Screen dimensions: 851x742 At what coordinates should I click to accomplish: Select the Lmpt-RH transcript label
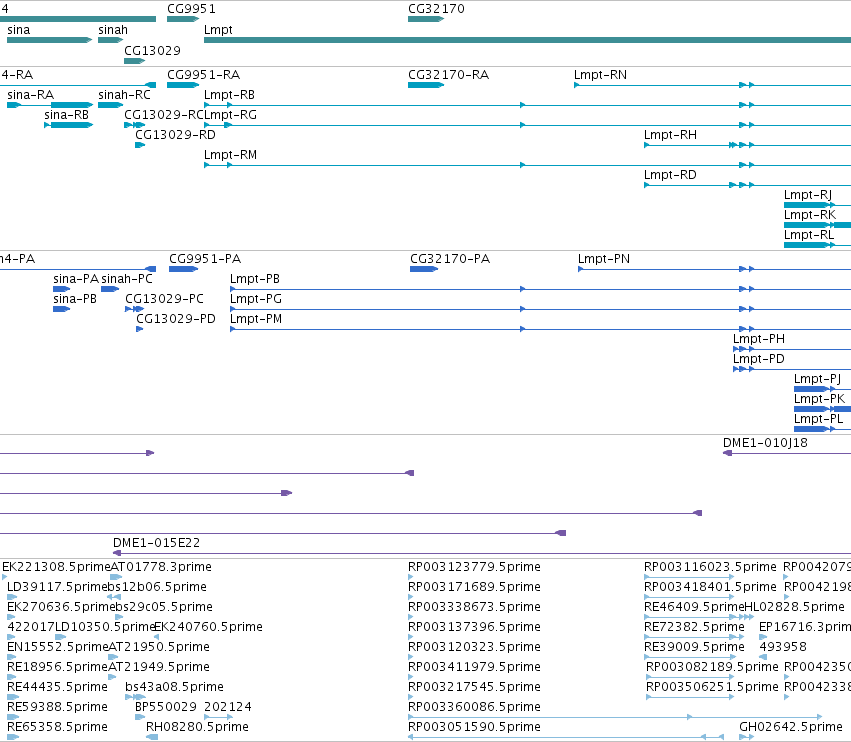point(670,135)
